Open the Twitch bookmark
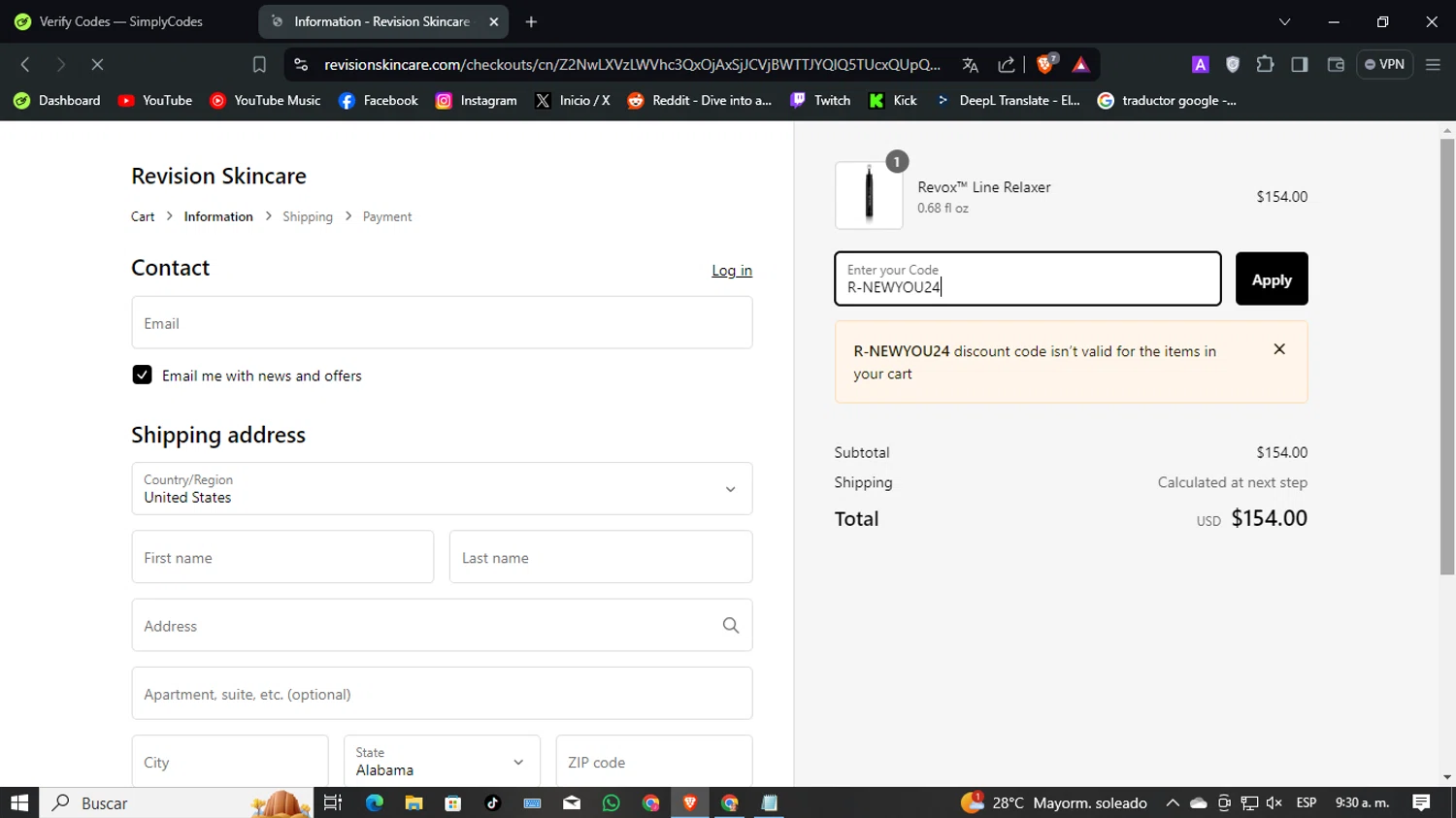 point(820,100)
